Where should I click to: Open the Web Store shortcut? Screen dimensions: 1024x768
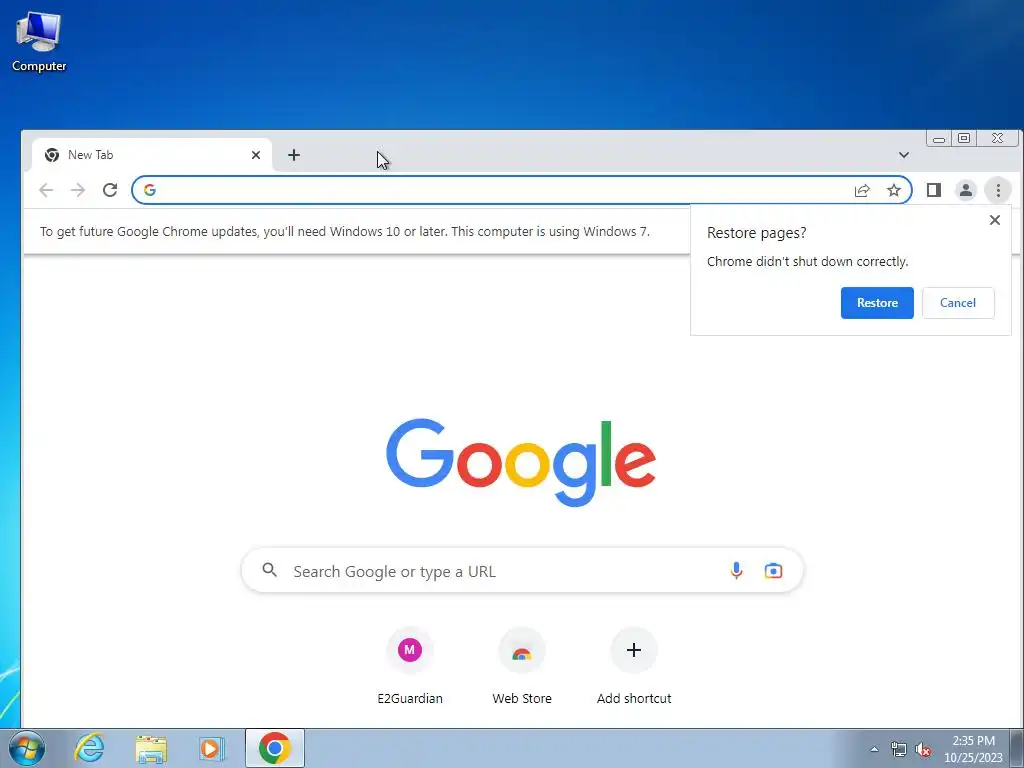522,666
